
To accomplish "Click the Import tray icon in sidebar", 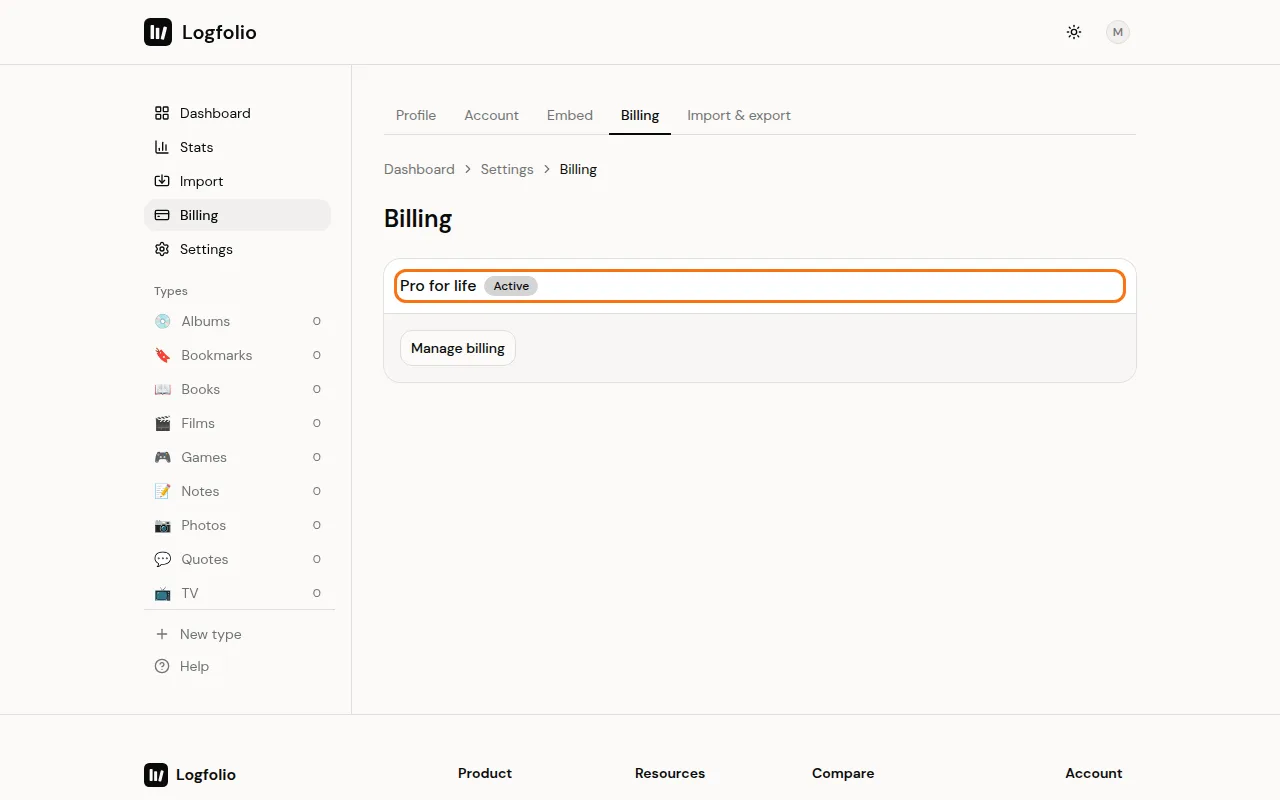I will (162, 181).
